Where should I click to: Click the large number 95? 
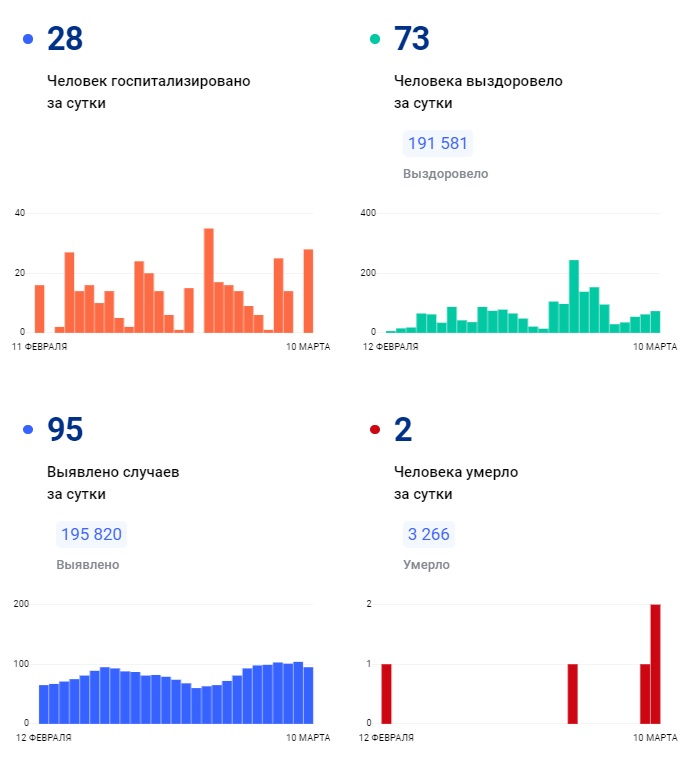[x=65, y=430]
